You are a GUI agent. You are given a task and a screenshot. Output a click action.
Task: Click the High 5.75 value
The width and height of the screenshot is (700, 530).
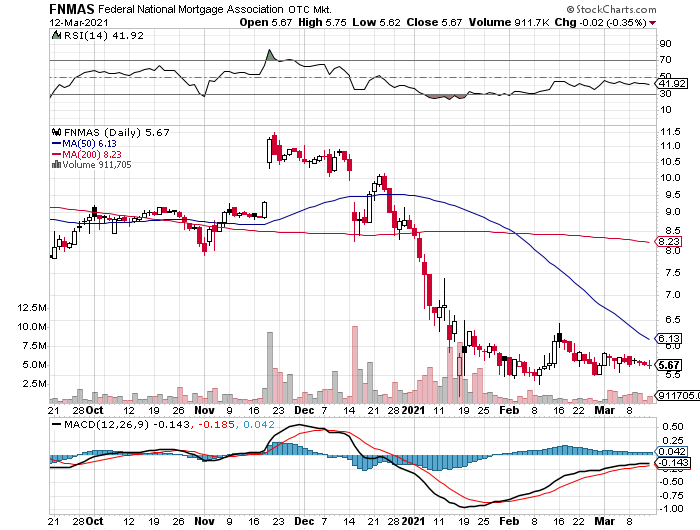(x=322, y=22)
